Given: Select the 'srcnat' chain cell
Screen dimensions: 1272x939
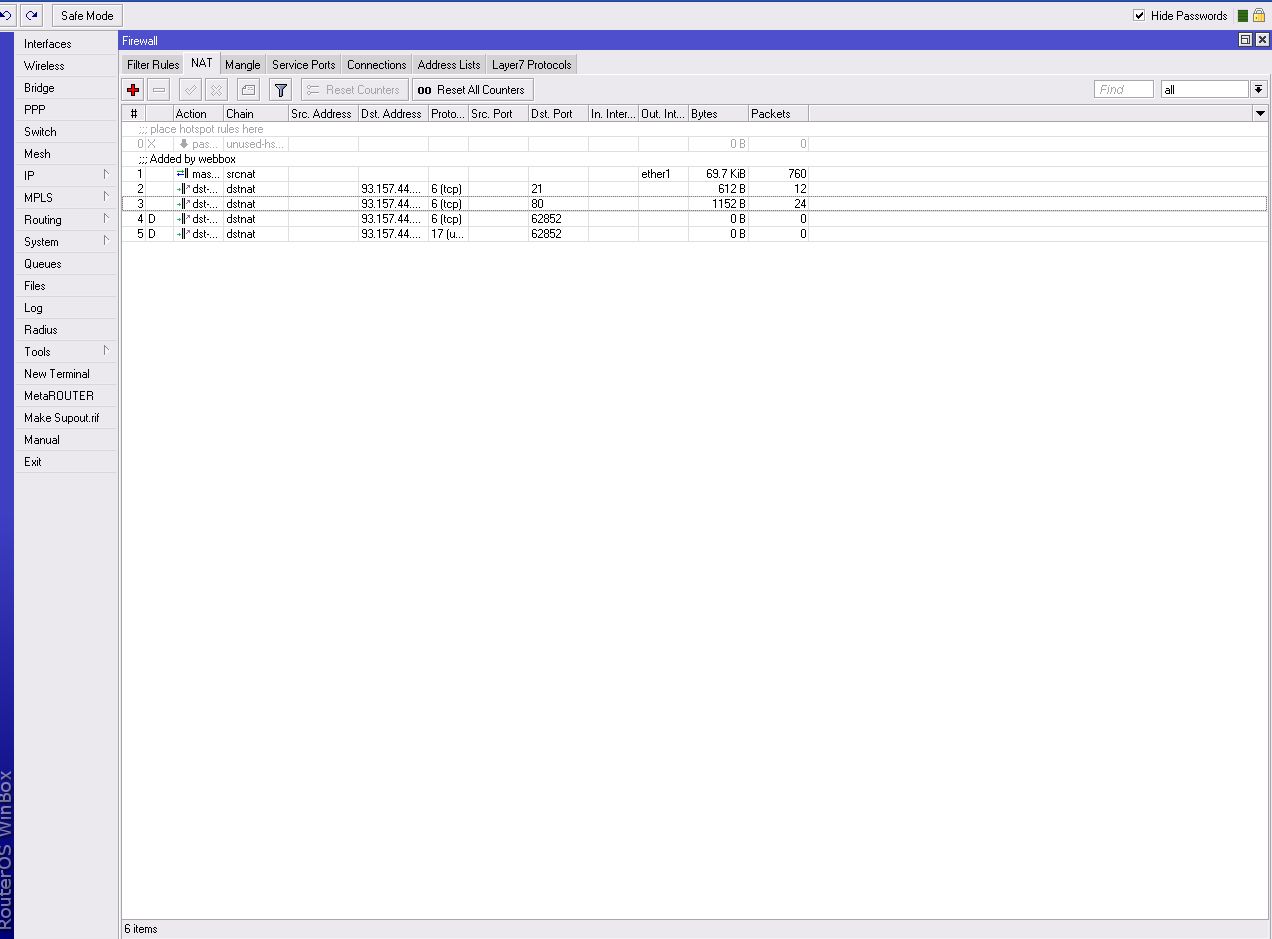Looking at the screenshot, I should point(256,174).
